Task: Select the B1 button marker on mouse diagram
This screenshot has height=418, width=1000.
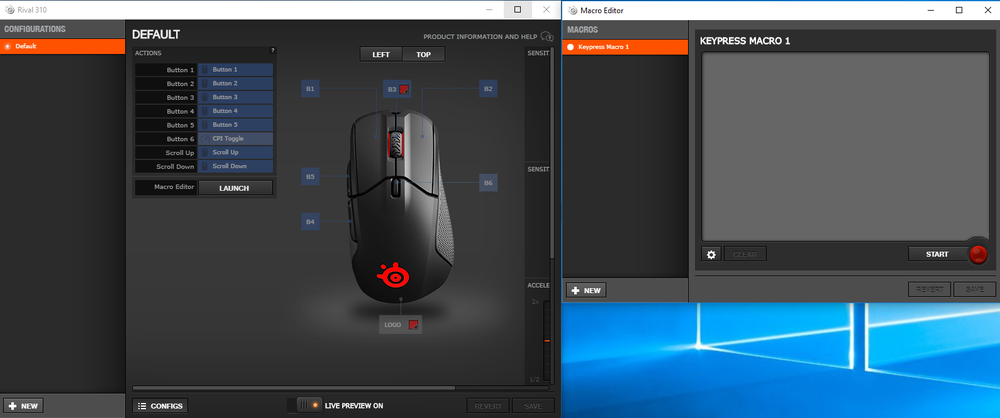Action: pyautogui.click(x=310, y=89)
